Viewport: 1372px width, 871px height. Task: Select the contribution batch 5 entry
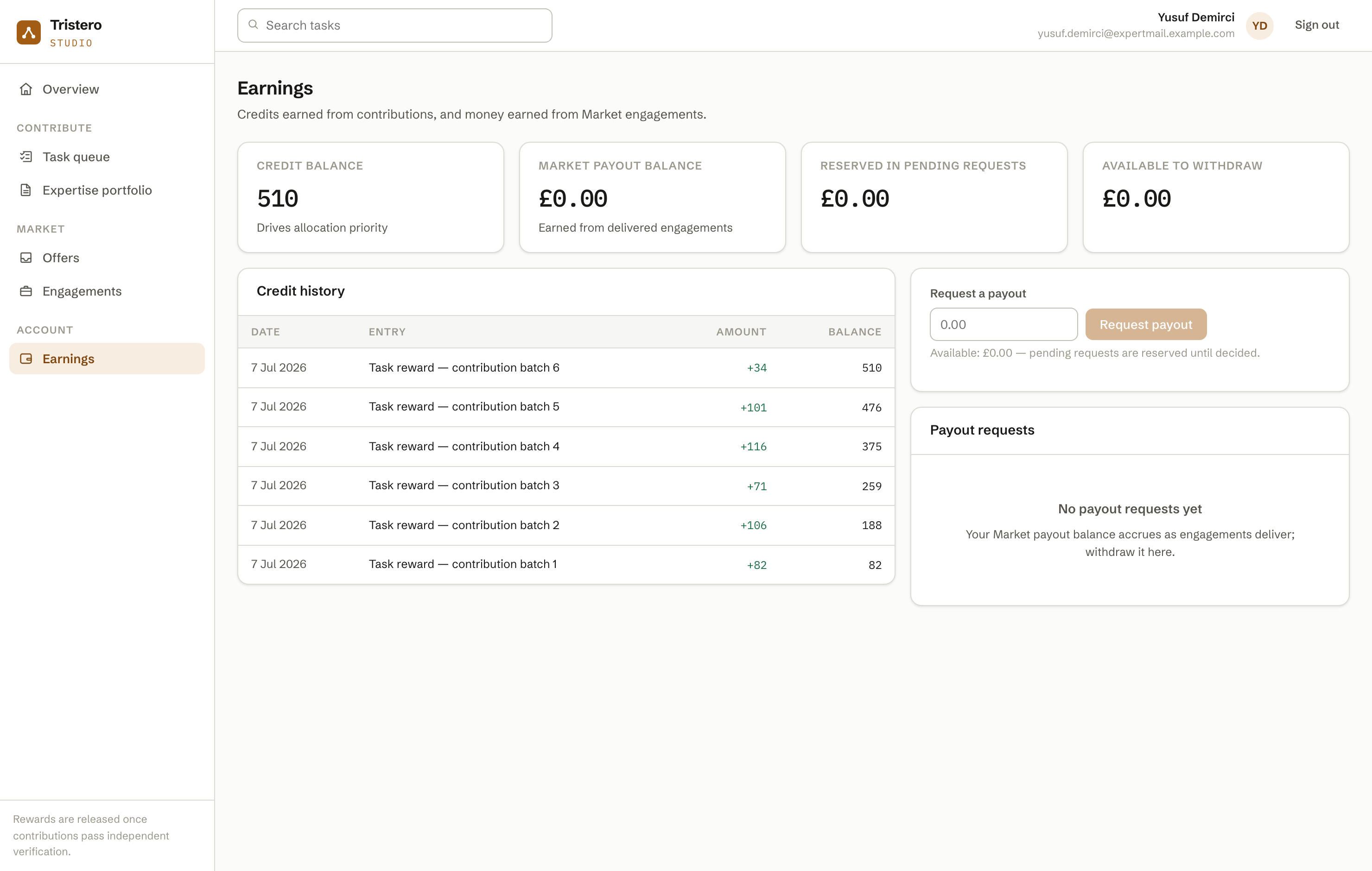pos(566,407)
